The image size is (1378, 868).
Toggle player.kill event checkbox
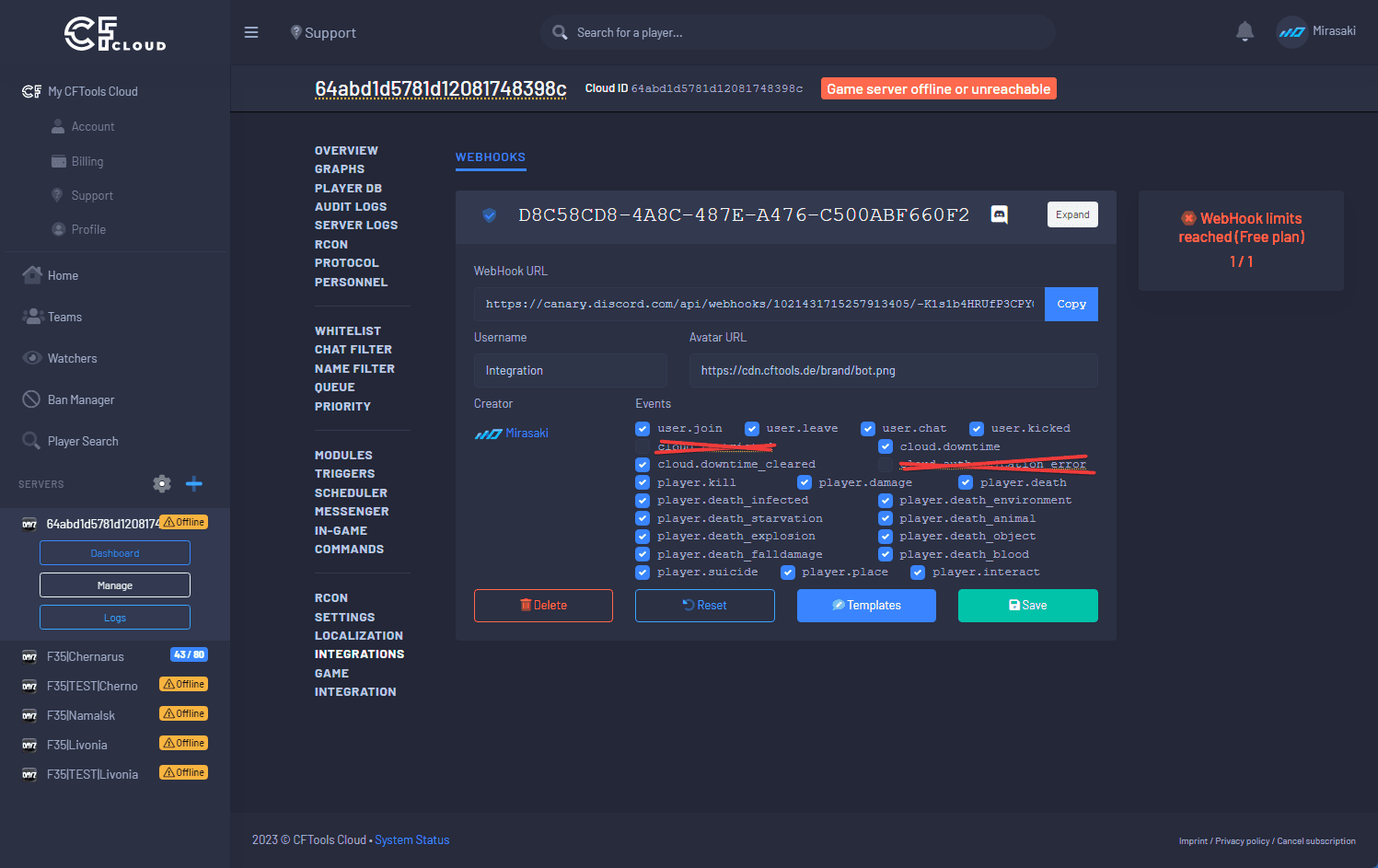point(643,482)
